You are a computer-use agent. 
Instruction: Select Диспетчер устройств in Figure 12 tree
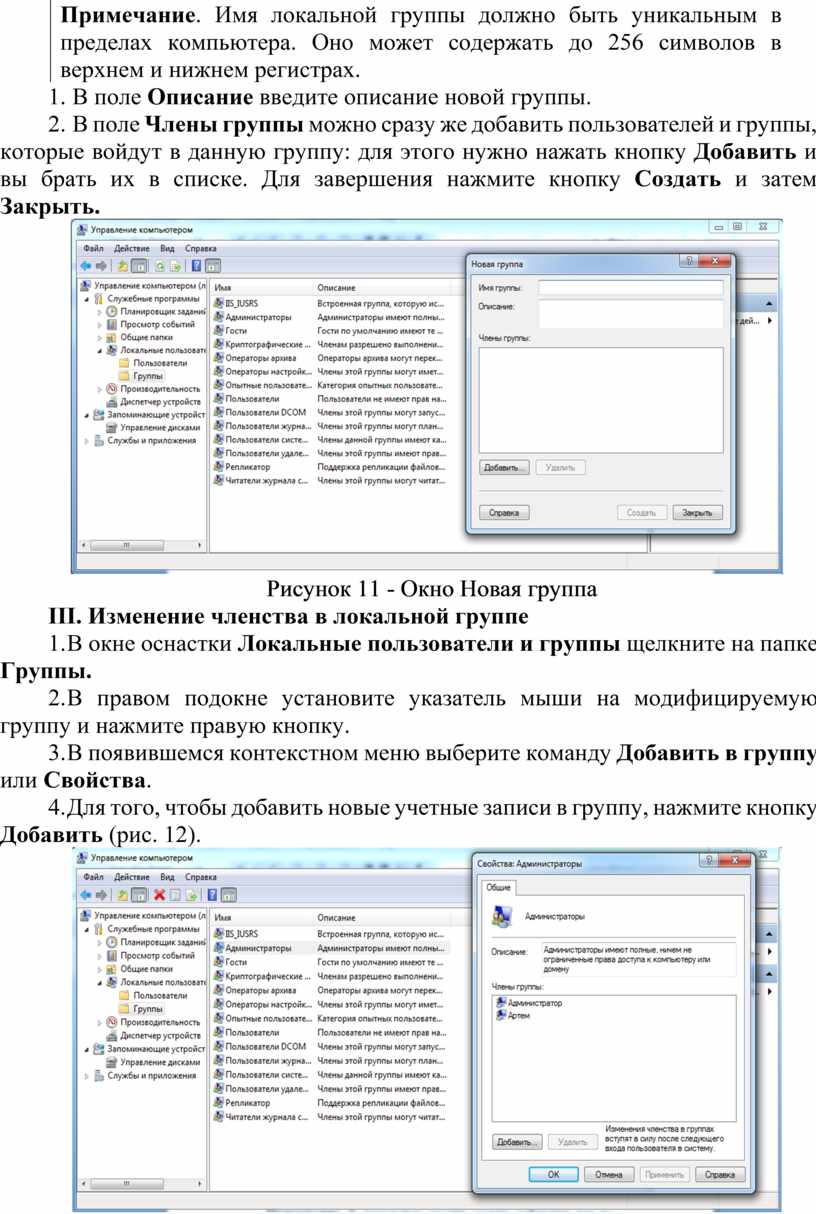click(158, 1036)
